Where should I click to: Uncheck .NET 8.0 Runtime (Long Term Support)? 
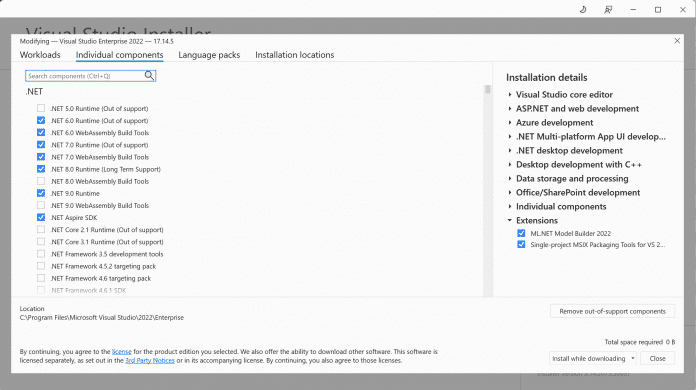point(41,169)
